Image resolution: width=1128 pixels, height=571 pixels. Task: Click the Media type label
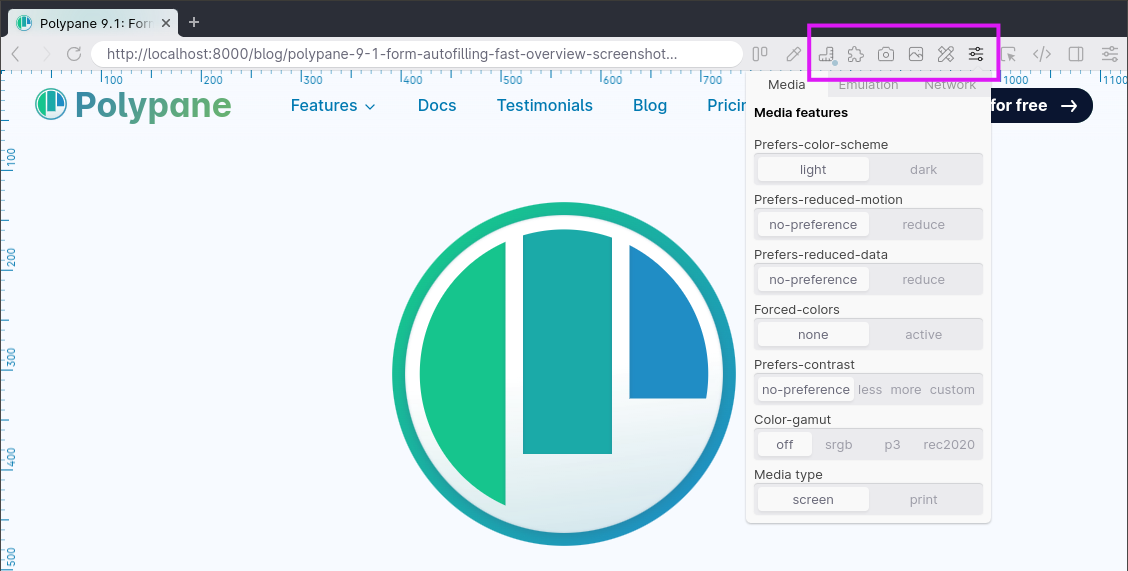[788, 475]
